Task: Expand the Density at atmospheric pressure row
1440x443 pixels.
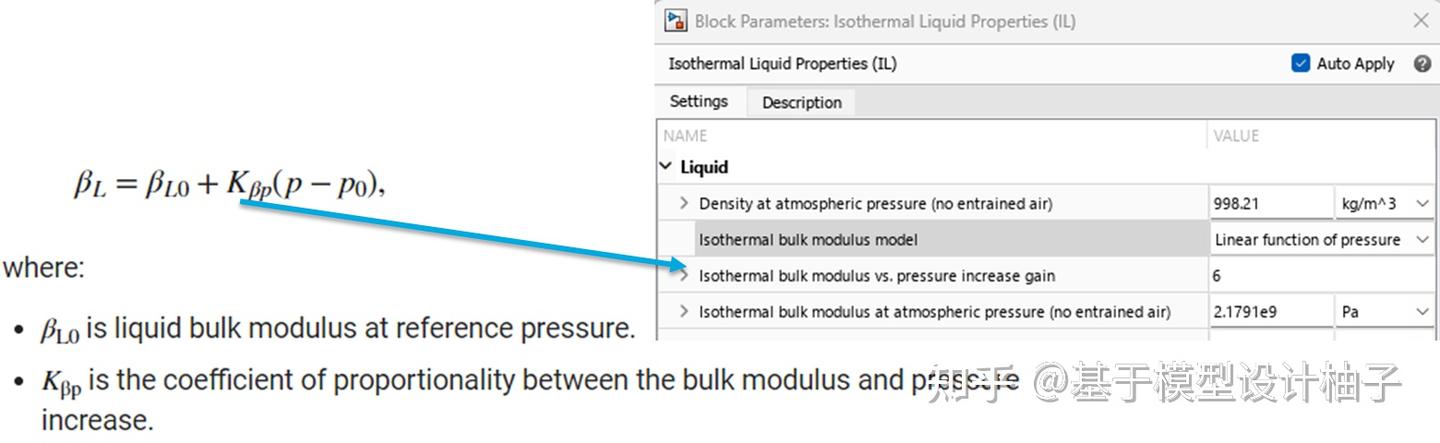Action: pyautogui.click(x=684, y=203)
